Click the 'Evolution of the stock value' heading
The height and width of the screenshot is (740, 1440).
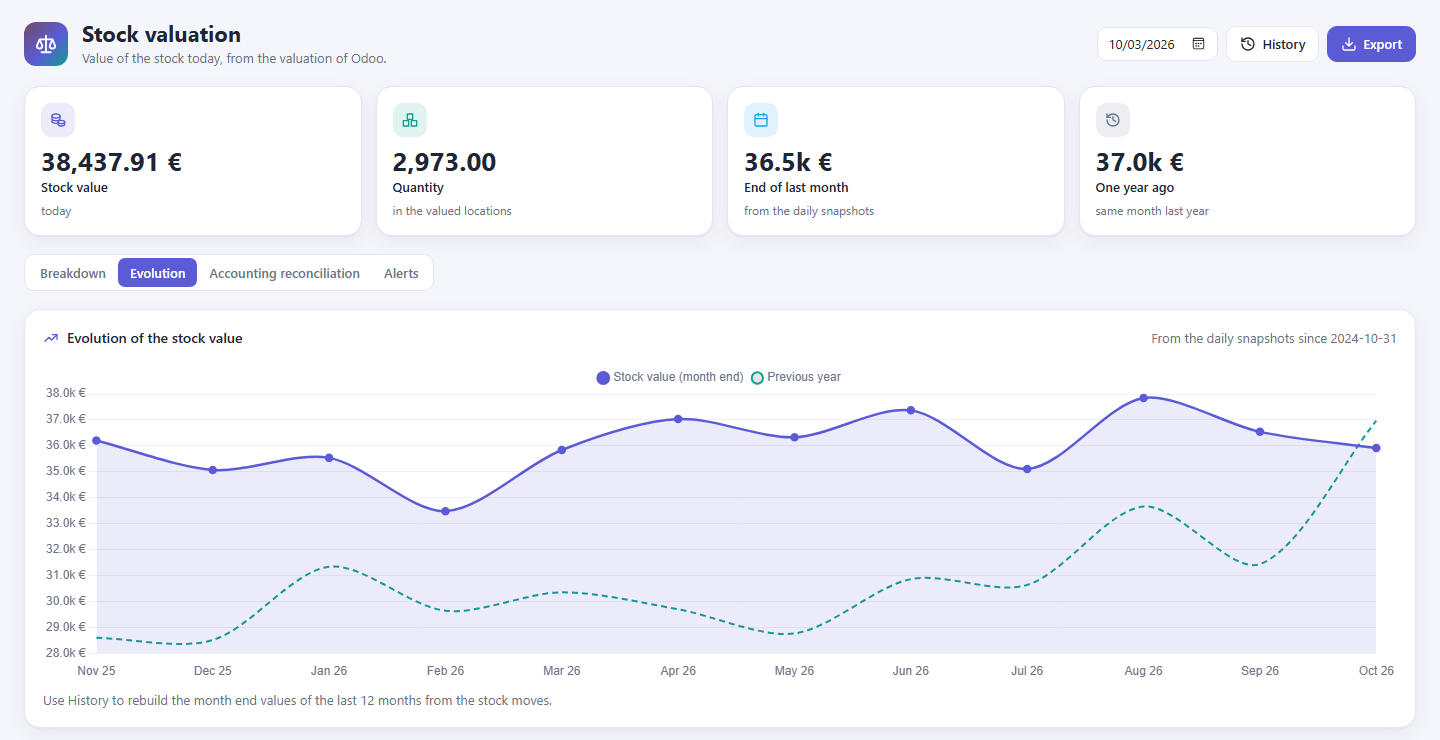coord(155,338)
